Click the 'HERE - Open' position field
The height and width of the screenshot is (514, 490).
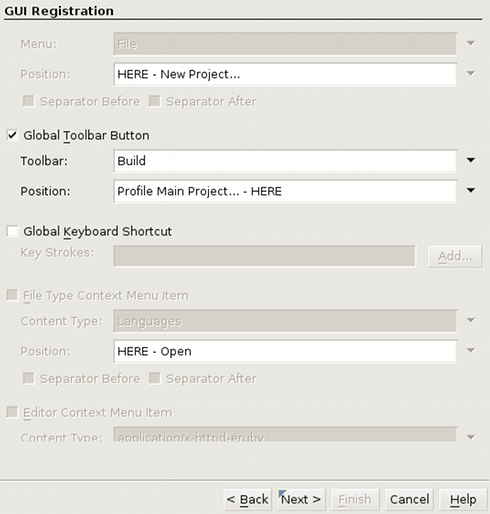click(x=285, y=351)
